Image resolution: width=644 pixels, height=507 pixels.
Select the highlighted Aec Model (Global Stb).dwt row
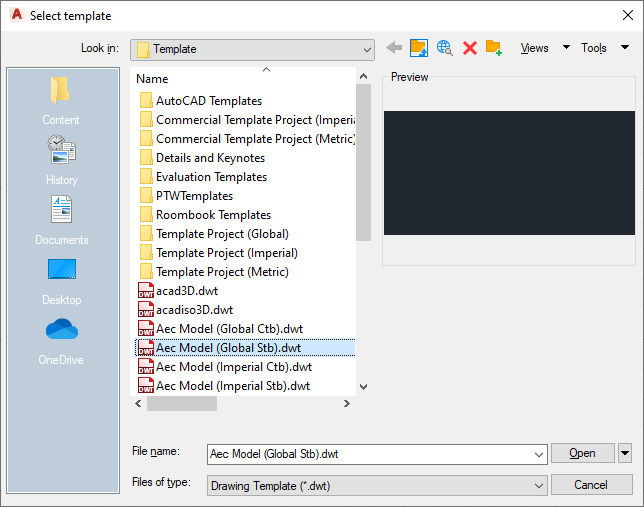coord(245,348)
